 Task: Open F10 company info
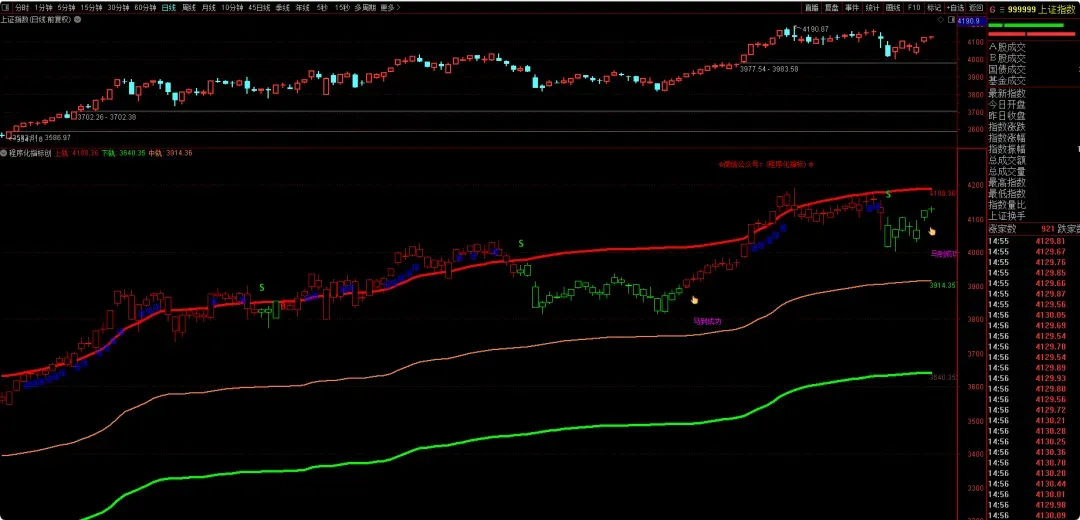click(x=914, y=8)
